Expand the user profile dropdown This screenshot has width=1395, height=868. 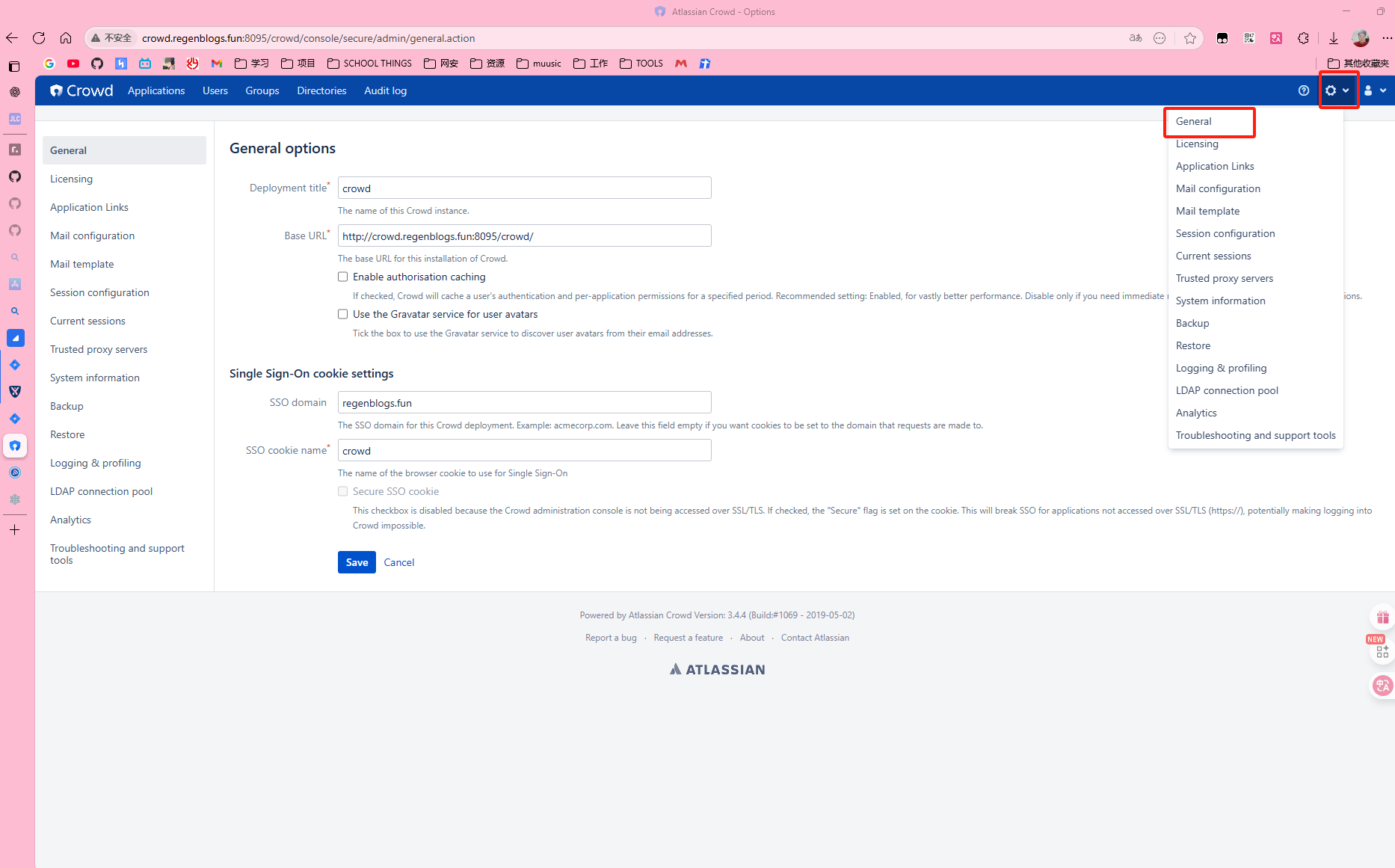point(1375,90)
